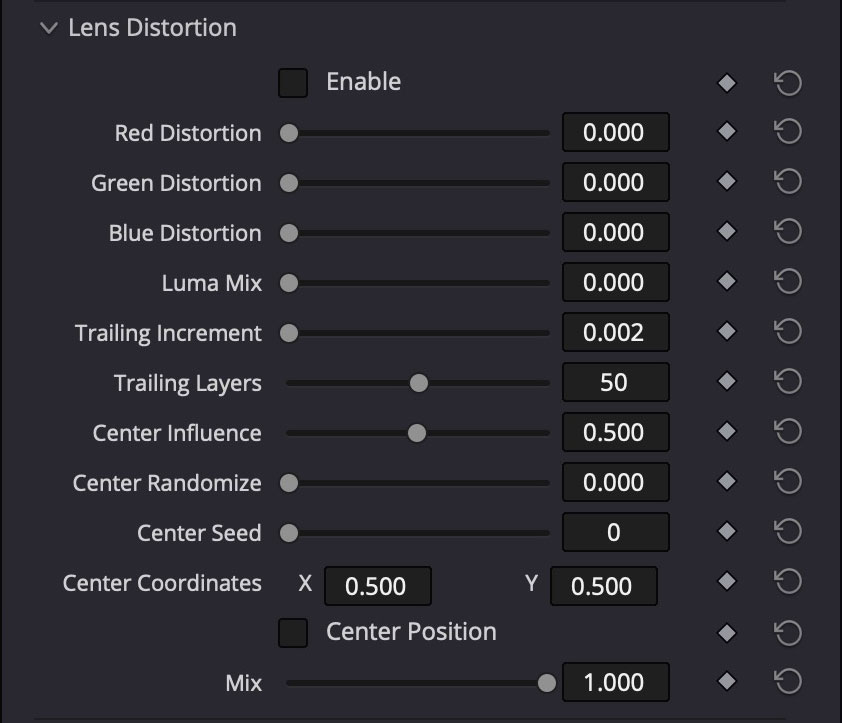Add keyframe for Green Distortion
The width and height of the screenshot is (842, 723).
pyautogui.click(x=726, y=182)
